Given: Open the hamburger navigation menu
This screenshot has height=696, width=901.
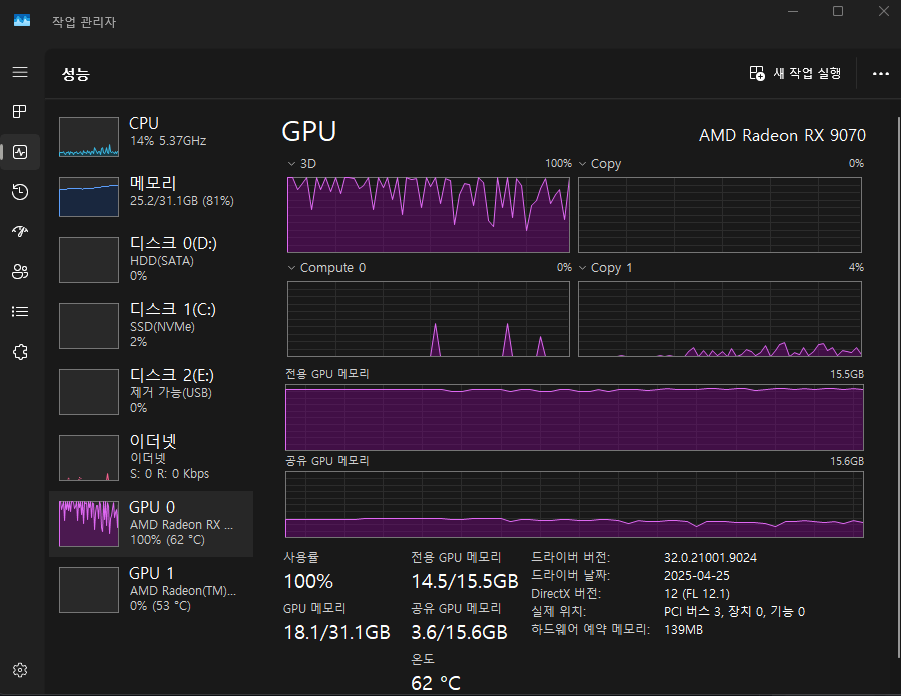Looking at the screenshot, I should (x=20, y=72).
